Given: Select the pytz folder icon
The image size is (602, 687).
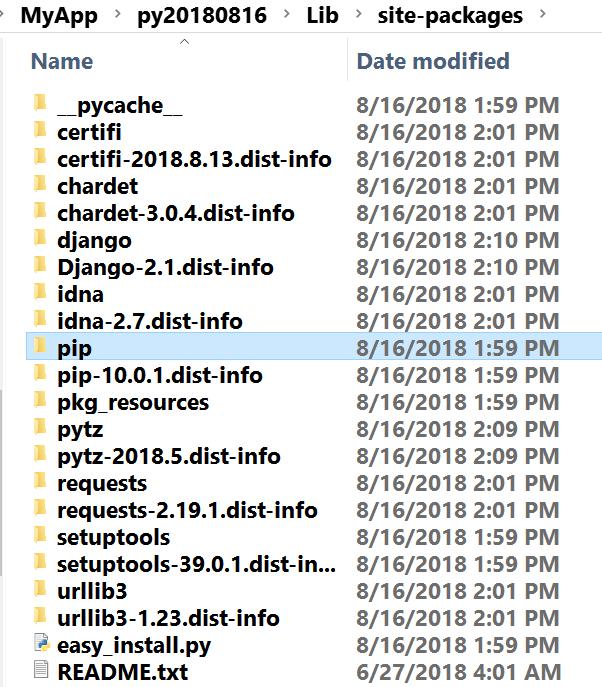Looking at the screenshot, I should coord(40,427).
